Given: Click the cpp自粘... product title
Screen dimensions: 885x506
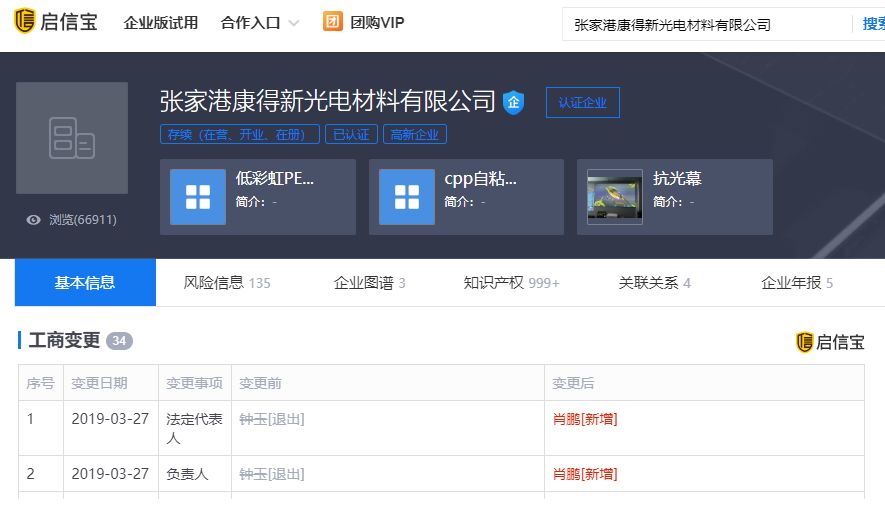Looking at the screenshot, I should tap(480, 178).
